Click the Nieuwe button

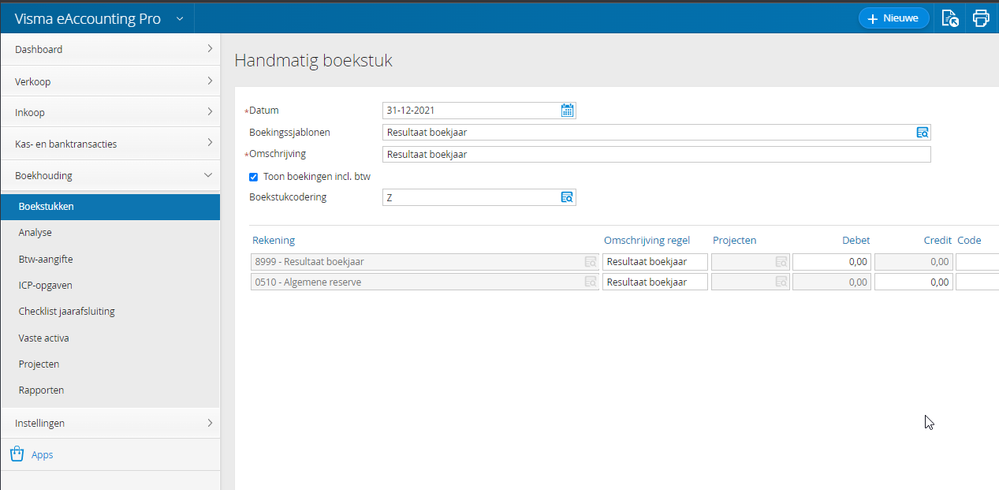893,18
